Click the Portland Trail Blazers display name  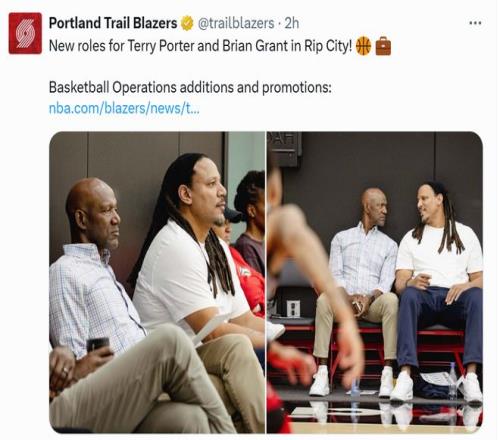pos(113,23)
